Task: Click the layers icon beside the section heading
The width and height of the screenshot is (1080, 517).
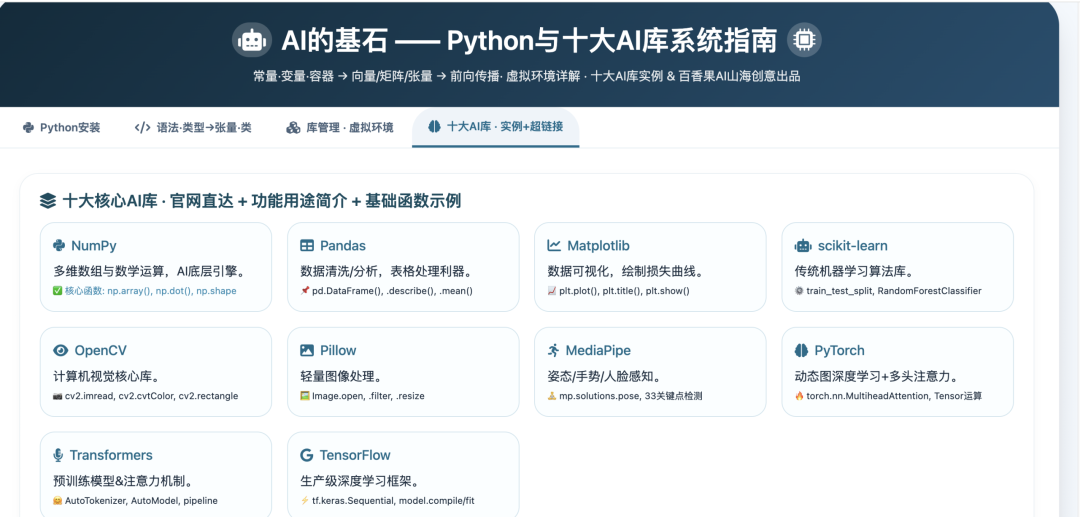Action: point(48,201)
